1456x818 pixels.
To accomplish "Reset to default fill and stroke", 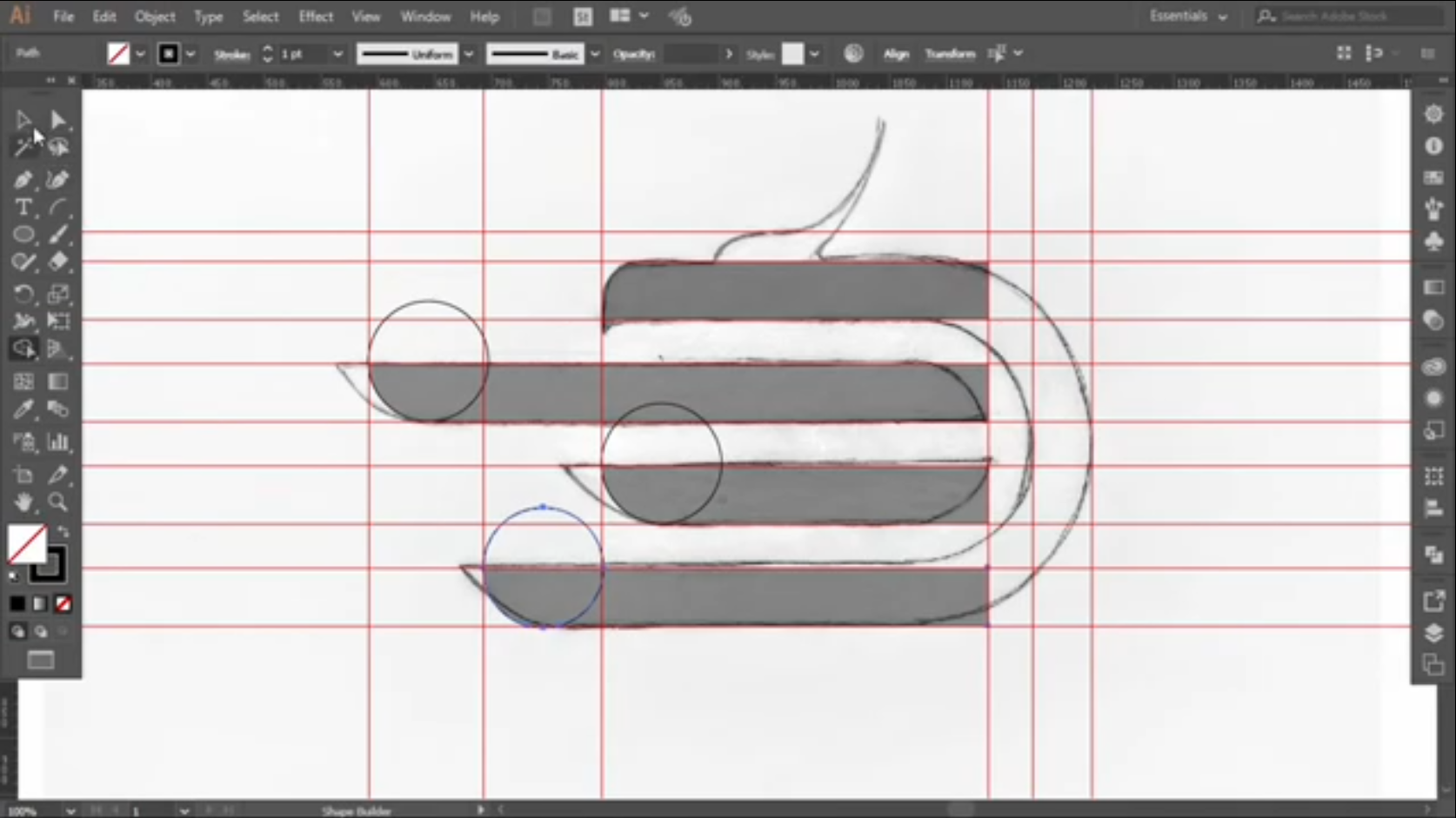I will pyautogui.click(x=13, y=576).
